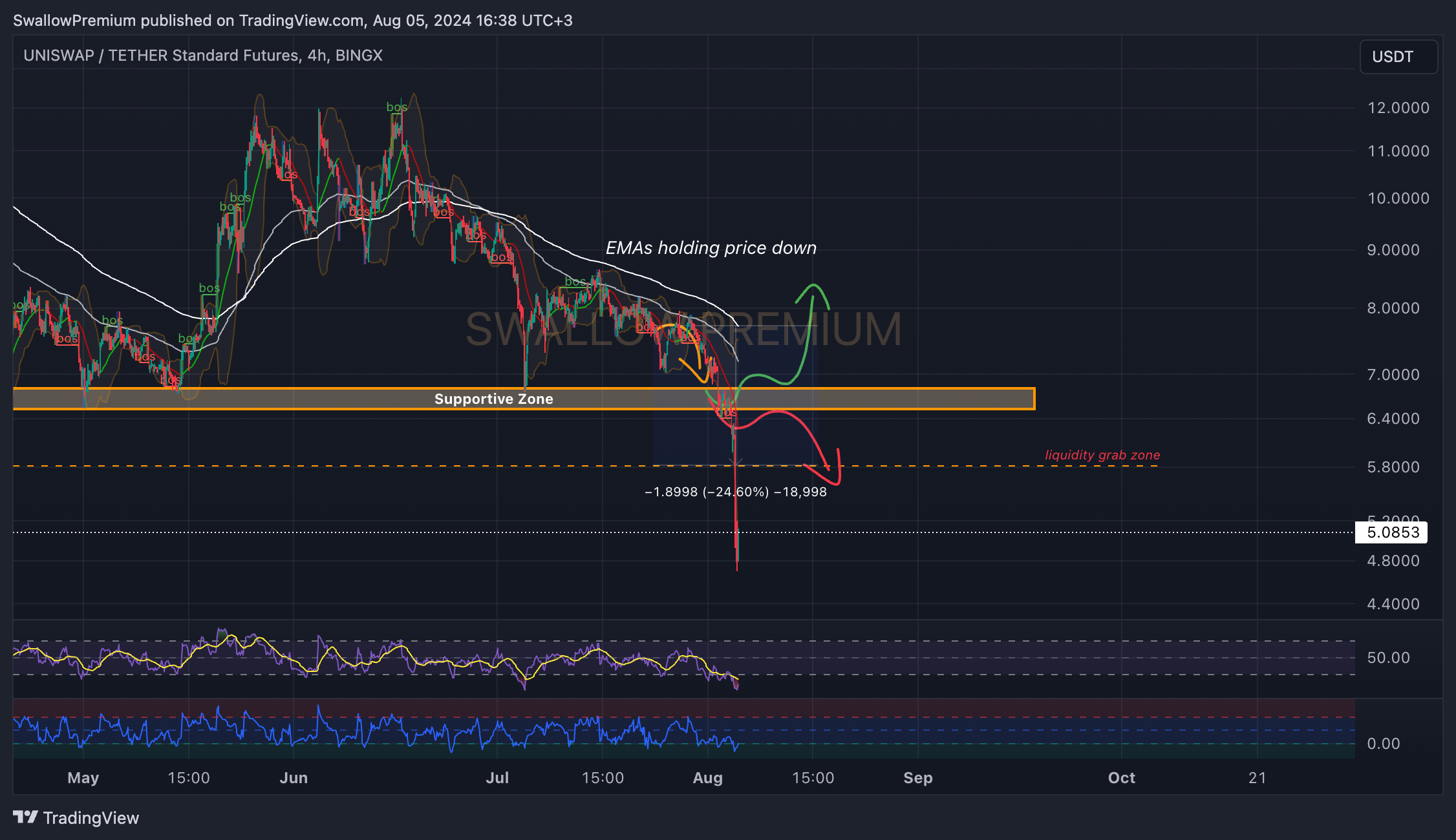The height and width of the screenshot is (840, 1456).
Task: Click the 5.8000 price axis label
Action: [1393, 467]
